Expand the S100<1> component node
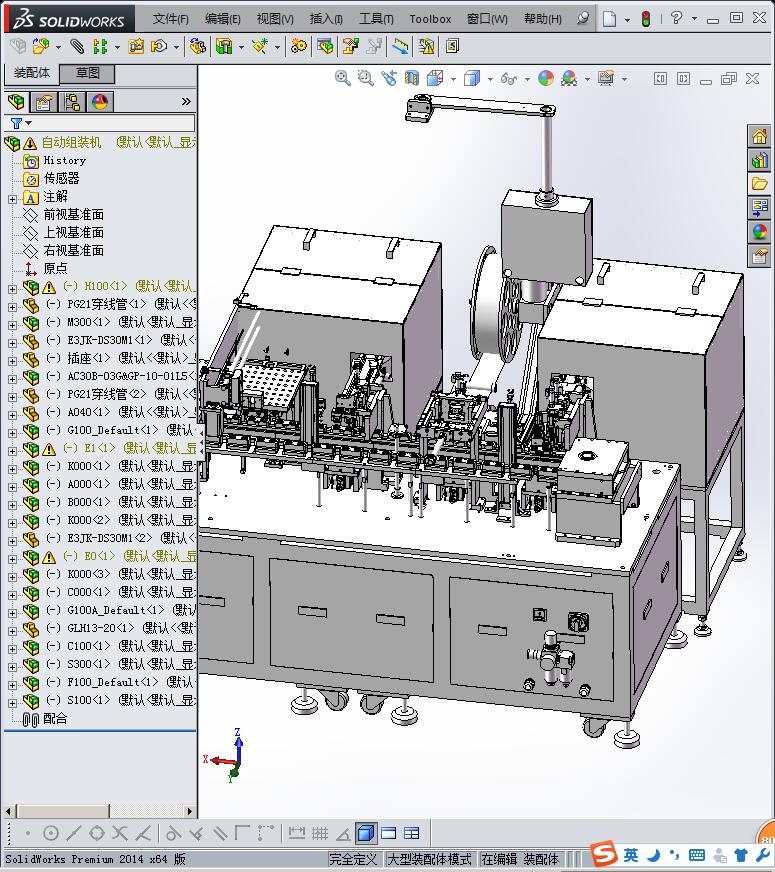 pos(12,703)
